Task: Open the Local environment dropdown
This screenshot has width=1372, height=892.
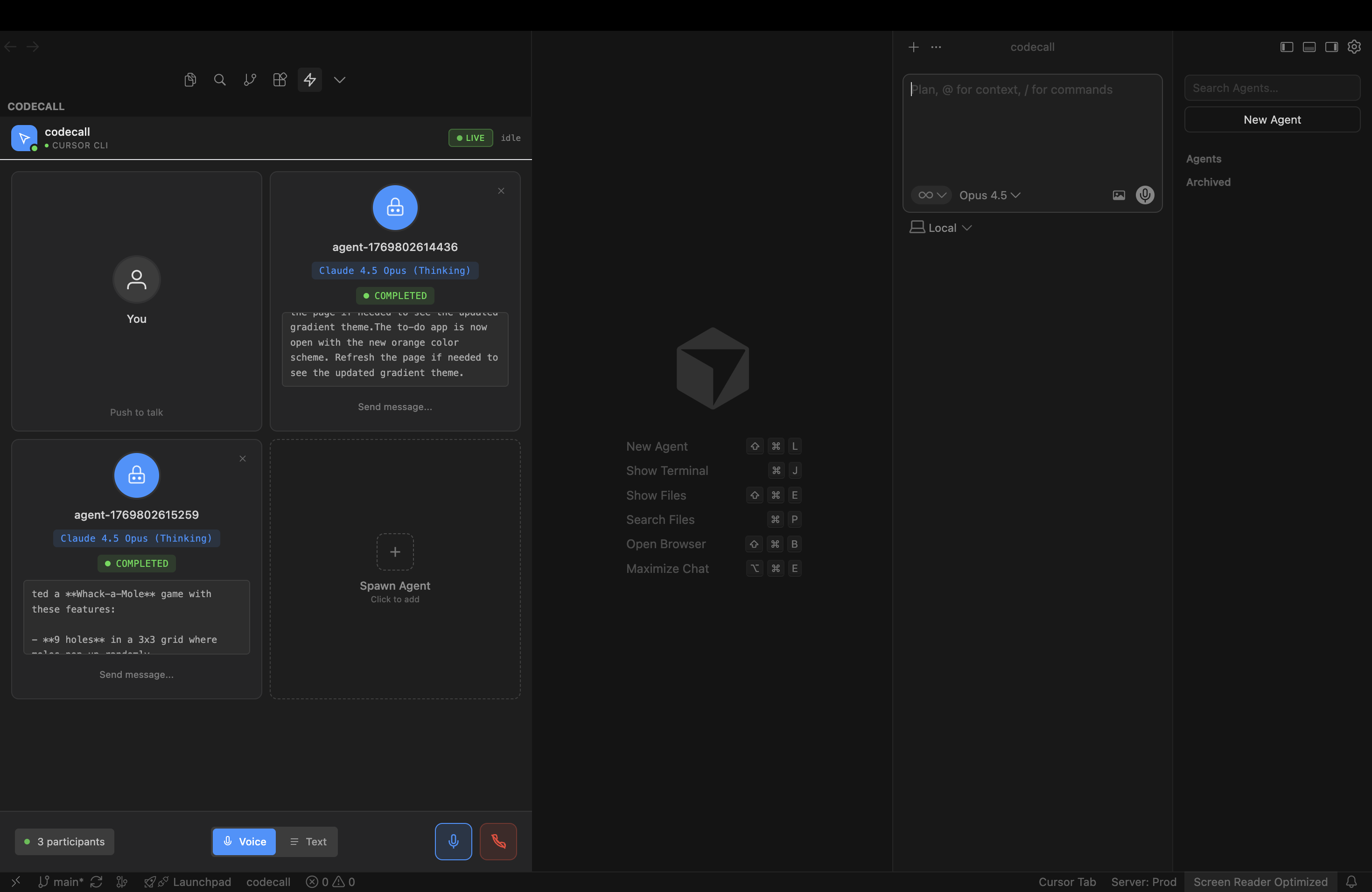Action: 941,228
